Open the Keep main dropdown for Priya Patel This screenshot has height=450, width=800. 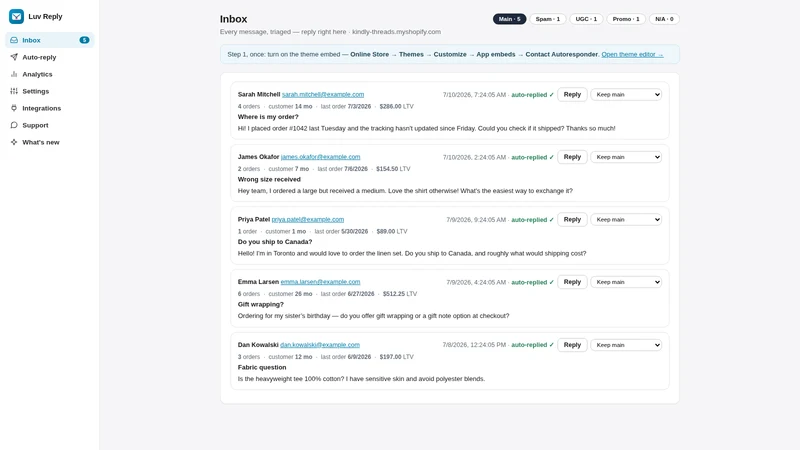626,219
